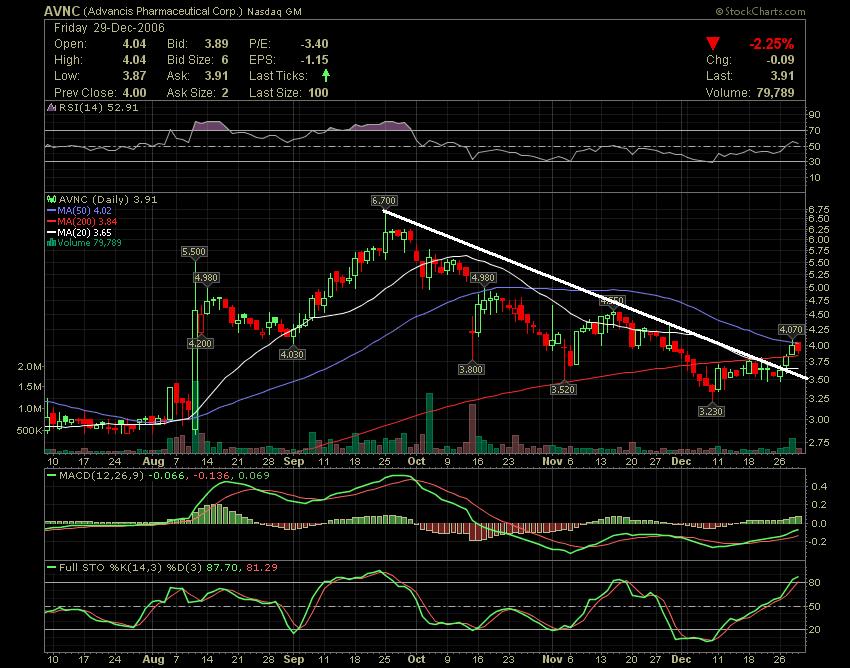Image resolution: width=850 pixels, height=668 pixels.
Task: Click the Last value 3.91 top right
Action: [782, 75]
